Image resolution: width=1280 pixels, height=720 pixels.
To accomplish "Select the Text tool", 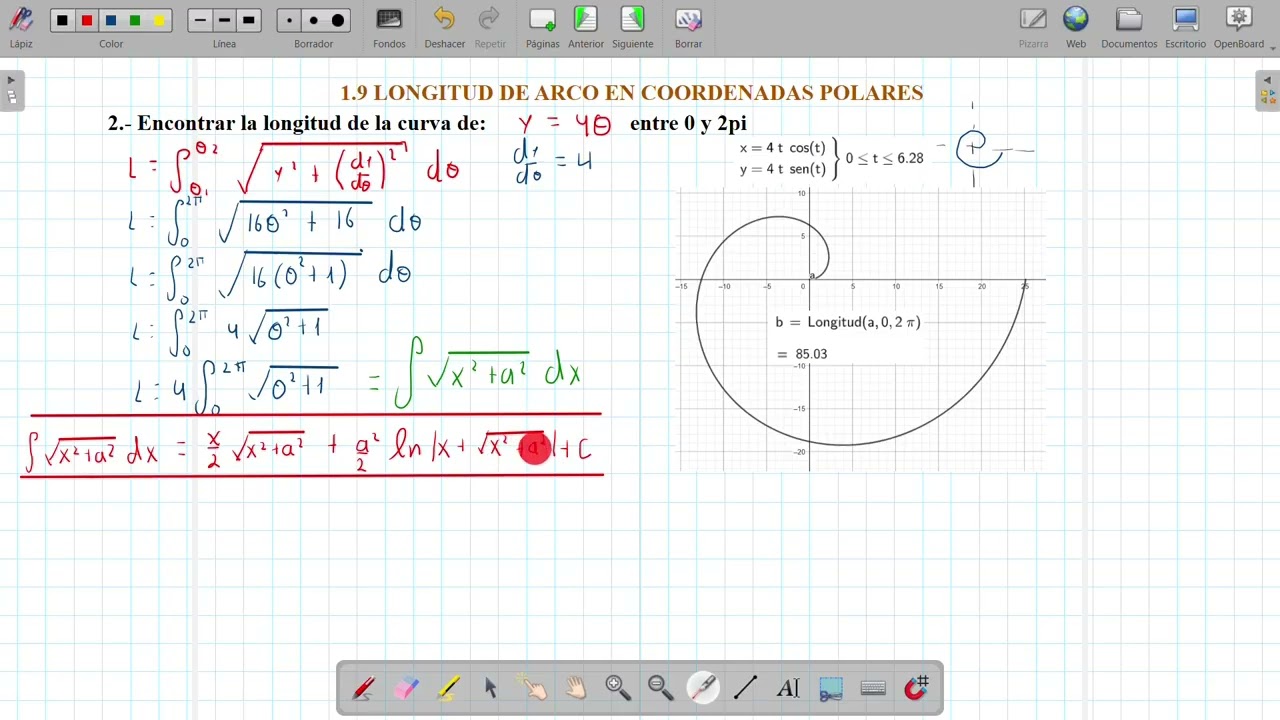I will point(788,688).
